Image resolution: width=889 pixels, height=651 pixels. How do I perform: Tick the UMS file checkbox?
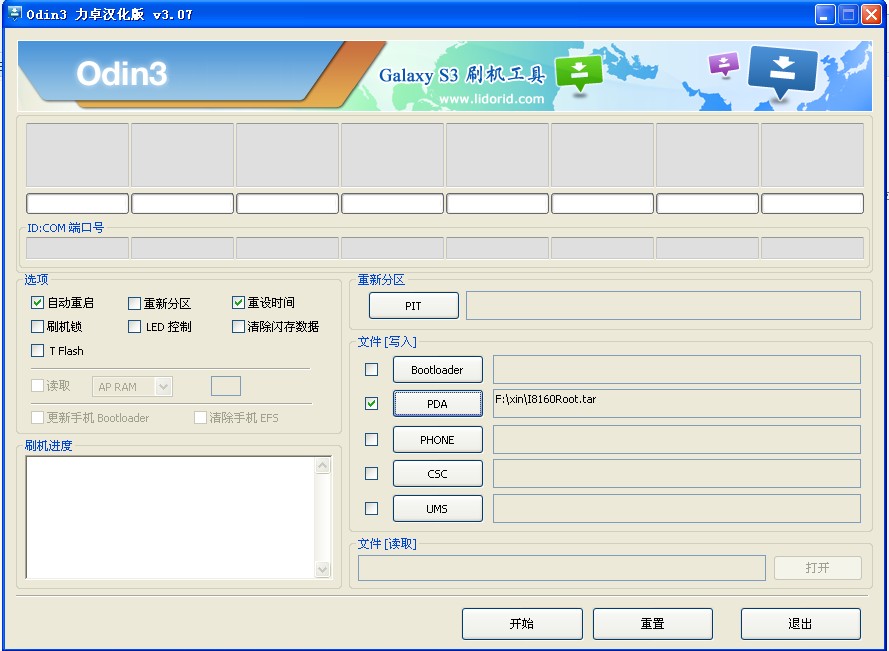(x=371, y=508)
